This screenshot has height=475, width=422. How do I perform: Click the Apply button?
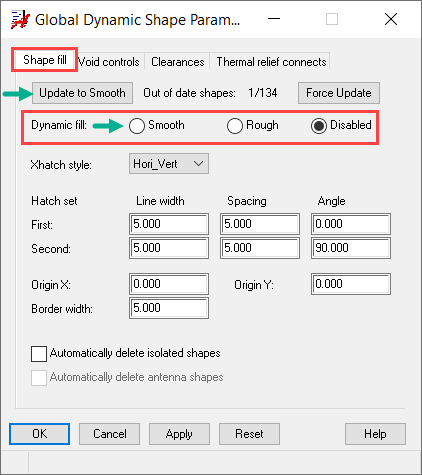(179, 434)
